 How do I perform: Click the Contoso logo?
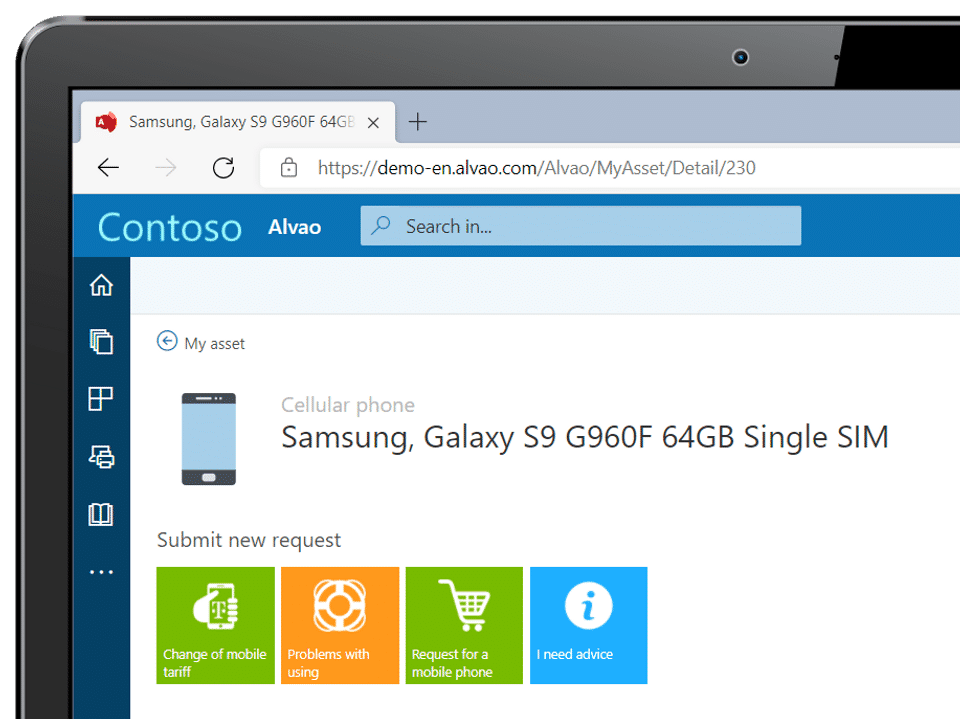(x=170, y=227)
